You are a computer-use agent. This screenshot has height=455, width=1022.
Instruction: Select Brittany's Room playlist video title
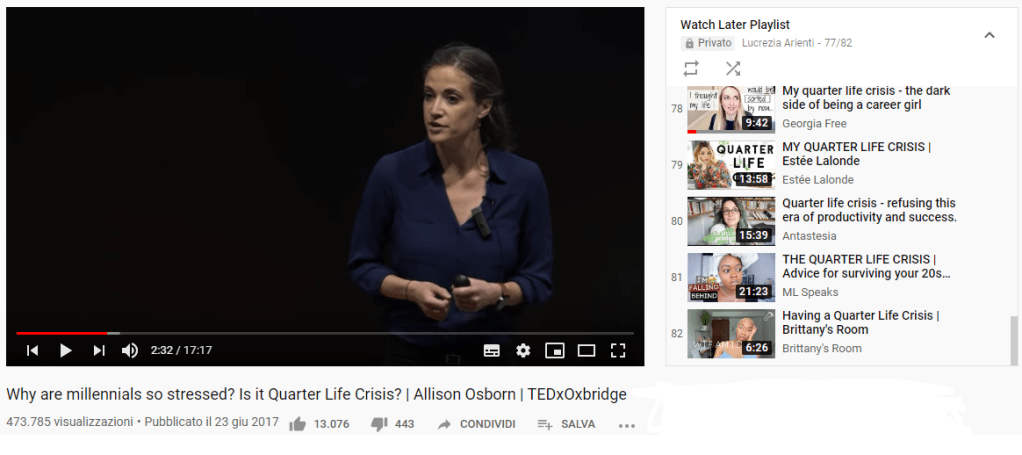pyautogui.click(x=860, y=323)
